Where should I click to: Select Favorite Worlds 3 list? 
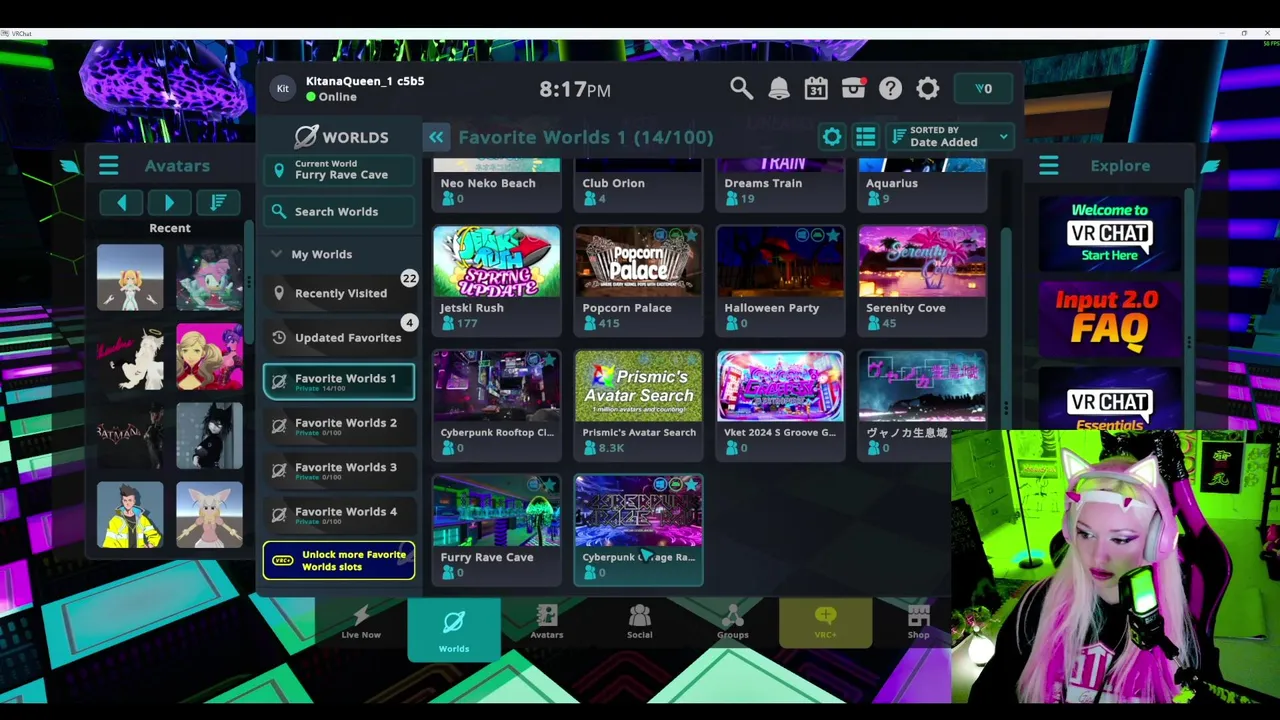339,470
